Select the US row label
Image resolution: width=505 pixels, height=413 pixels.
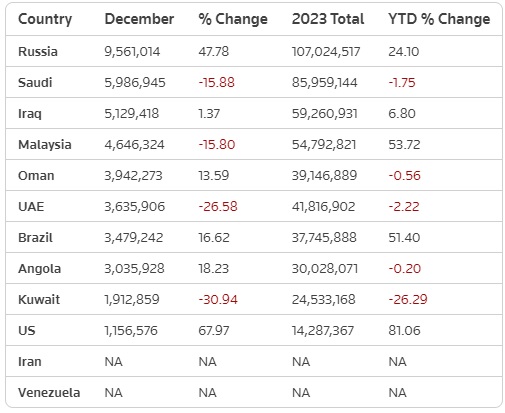click(27, 331)
